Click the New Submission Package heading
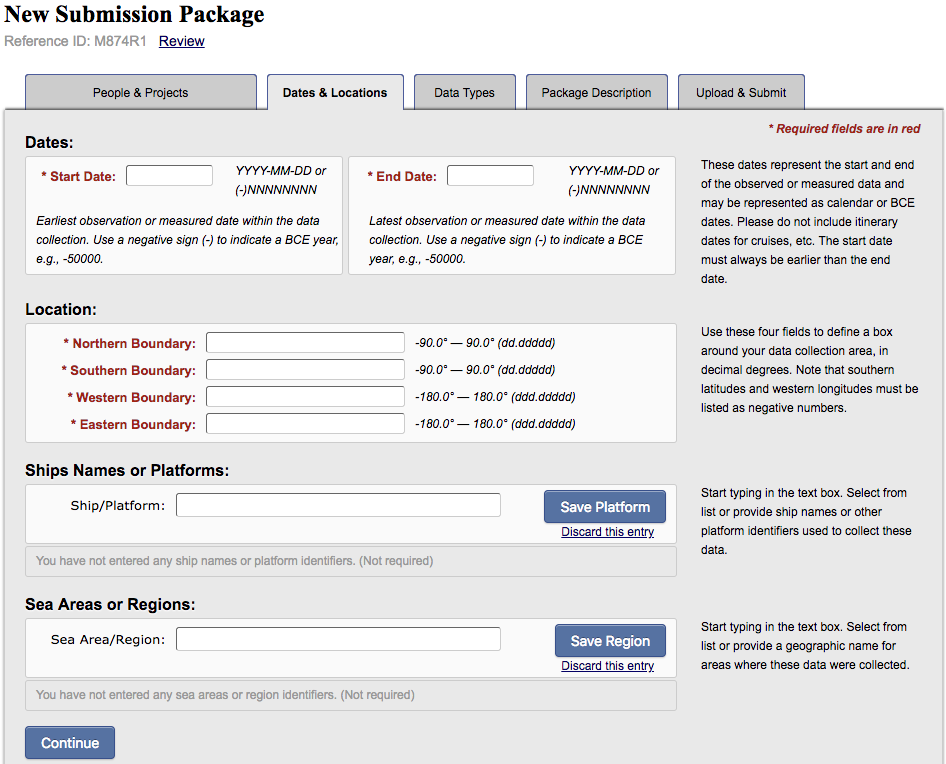This screenshot has width=946, height=764. point(135,14)
